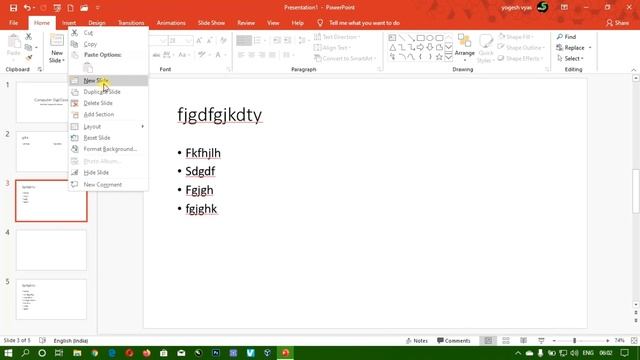Switch to Normal view in status bar
This screenshot has width=640, height=360.
click(488, 340)
